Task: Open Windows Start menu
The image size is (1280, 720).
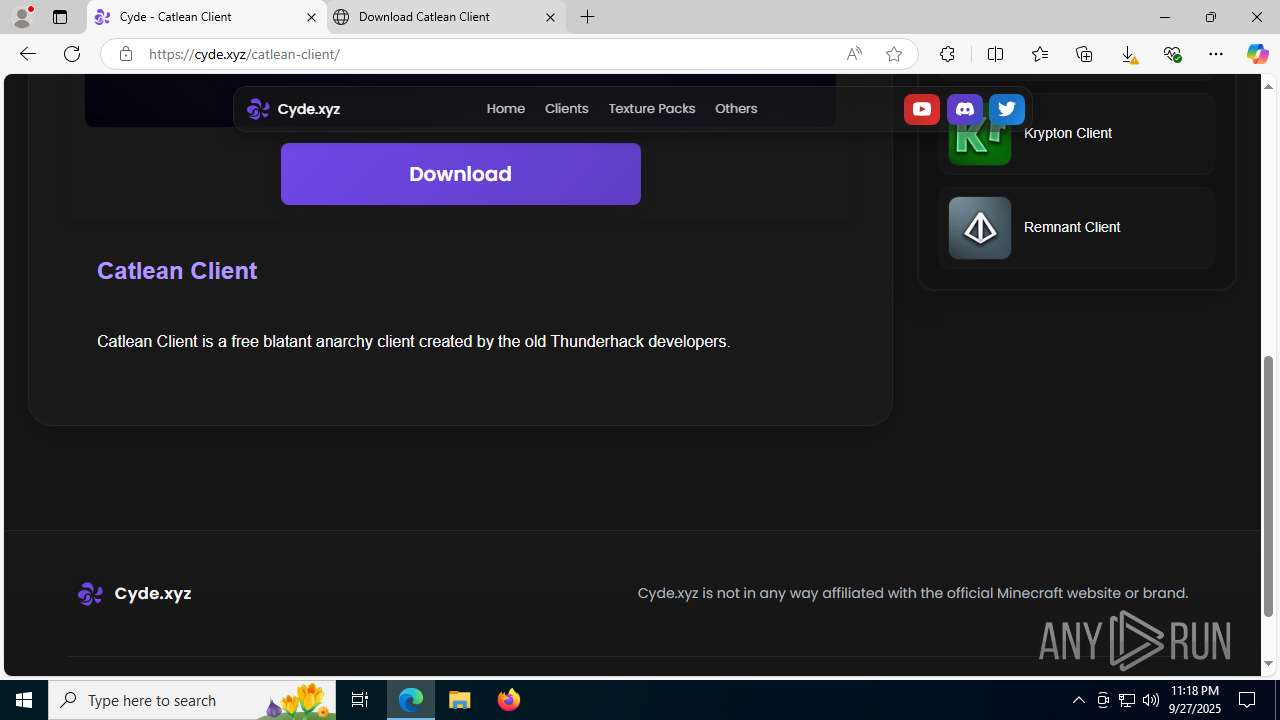Action: coord(24,700)
